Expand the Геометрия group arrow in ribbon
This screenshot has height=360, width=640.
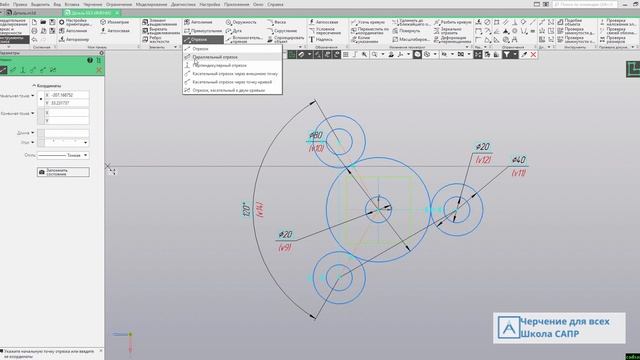pos(300,47)
